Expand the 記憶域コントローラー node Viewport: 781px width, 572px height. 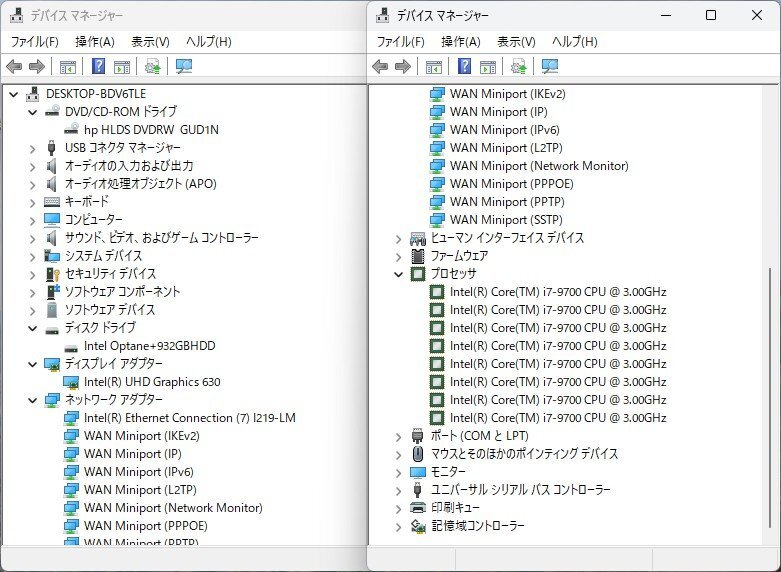pyautogui.click(x=399, y=526)
